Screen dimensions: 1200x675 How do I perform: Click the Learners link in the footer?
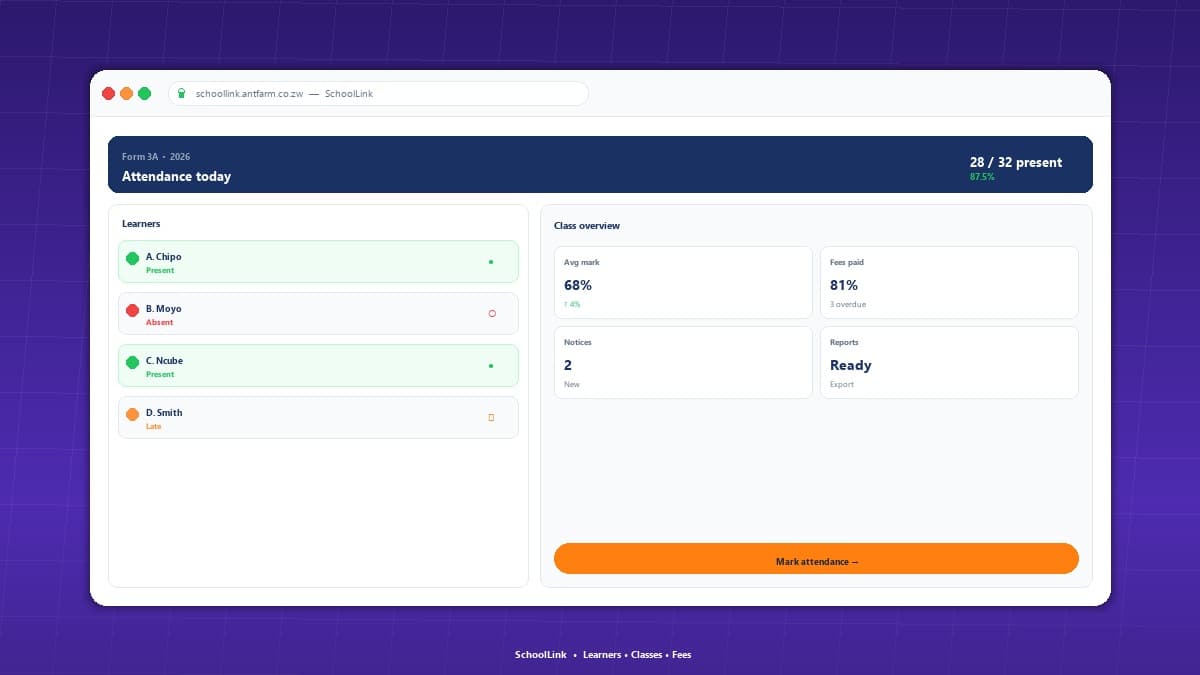[x=603, y=655]
